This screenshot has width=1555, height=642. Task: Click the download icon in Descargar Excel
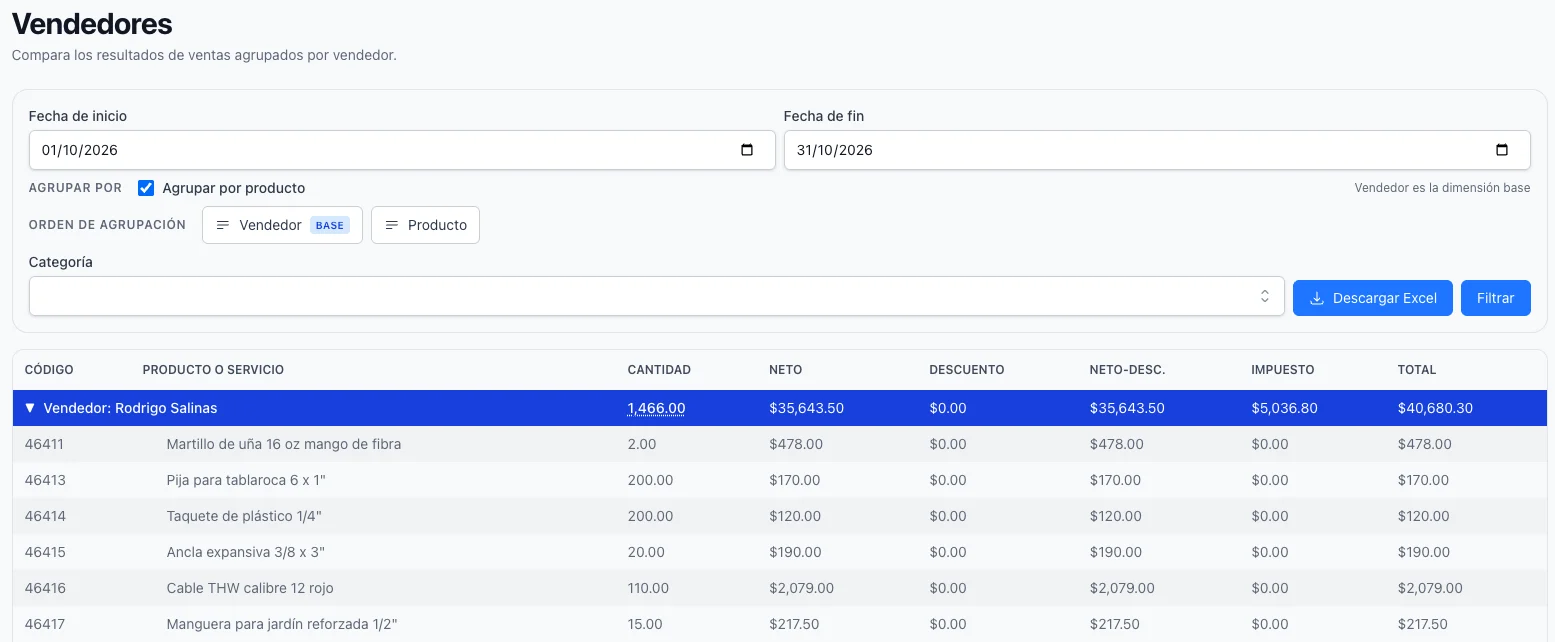(1317, 298)
